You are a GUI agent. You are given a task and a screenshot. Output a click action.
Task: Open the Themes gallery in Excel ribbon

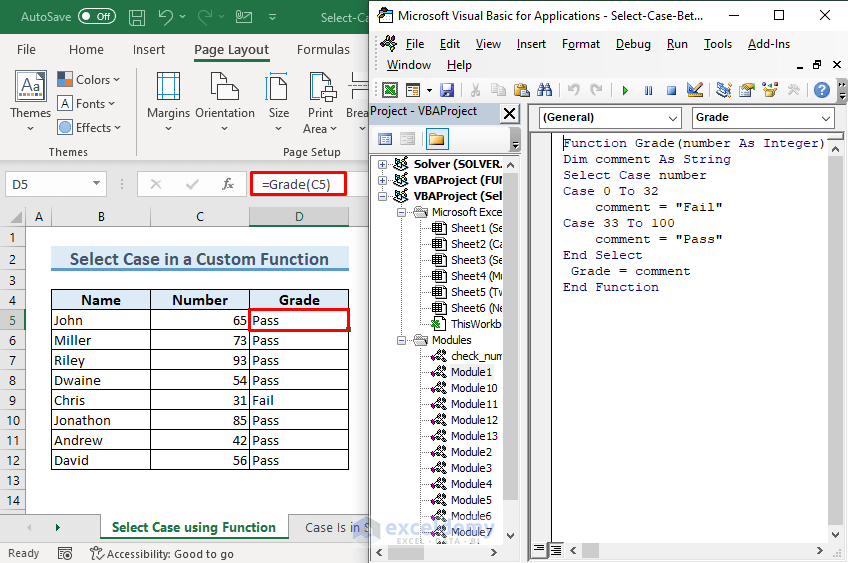pos(30,102)
